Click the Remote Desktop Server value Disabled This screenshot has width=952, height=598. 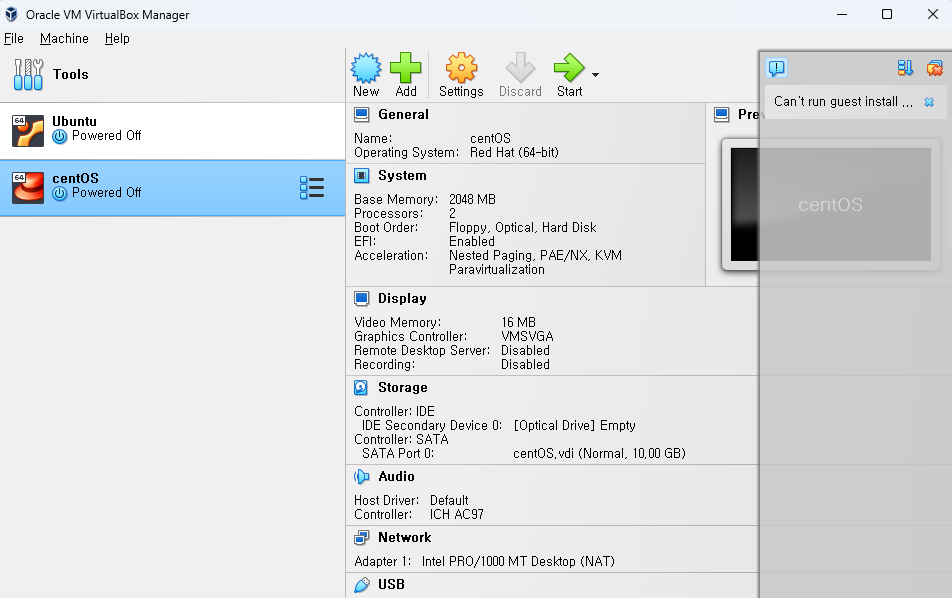525,350
